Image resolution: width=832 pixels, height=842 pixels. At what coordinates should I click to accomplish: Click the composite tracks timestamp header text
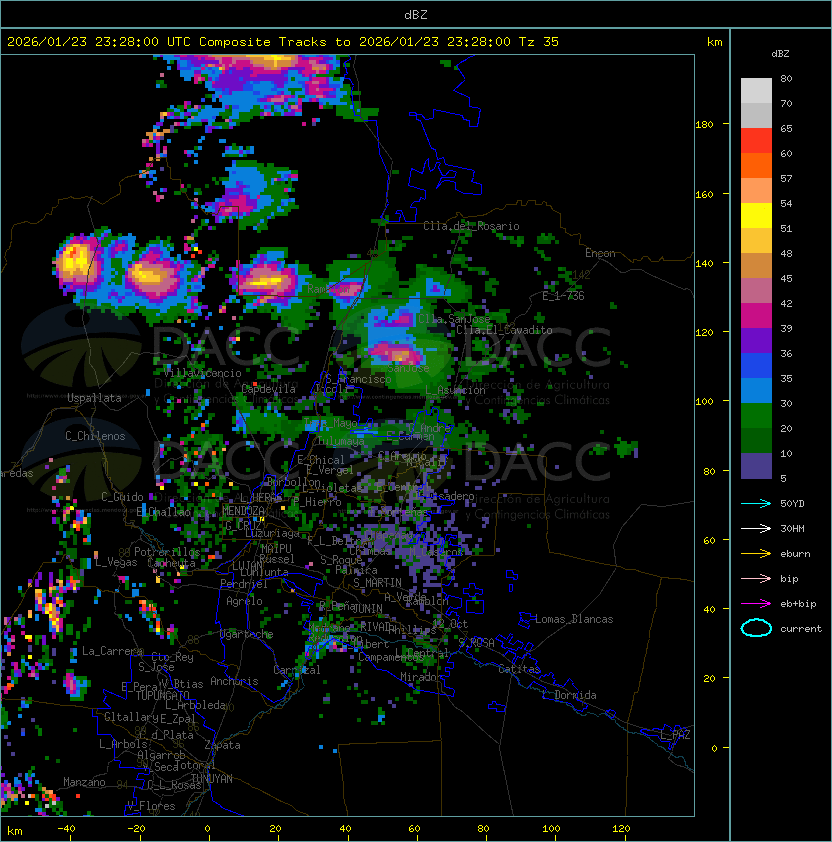283,42
